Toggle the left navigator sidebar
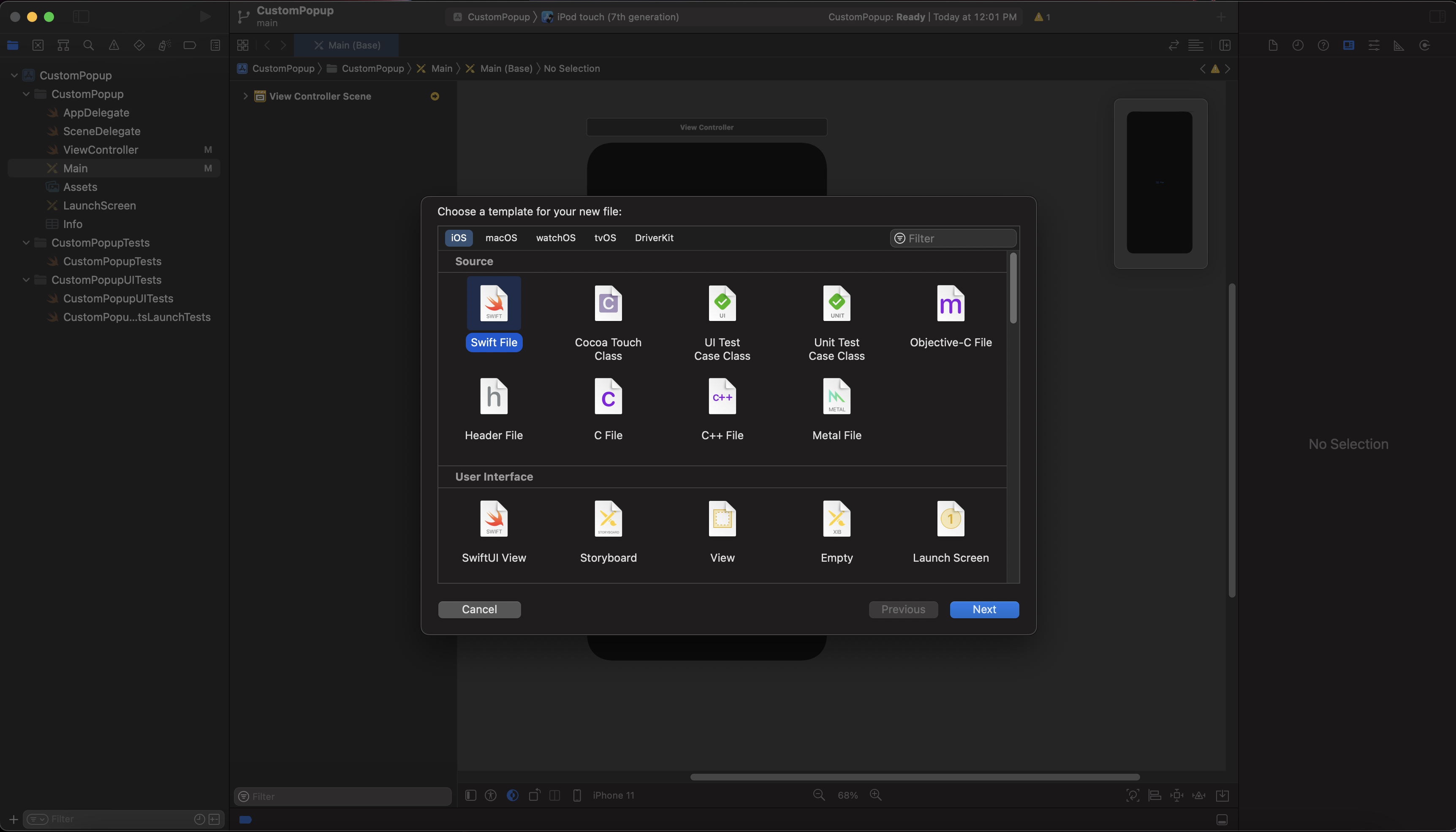 (81, 16)
